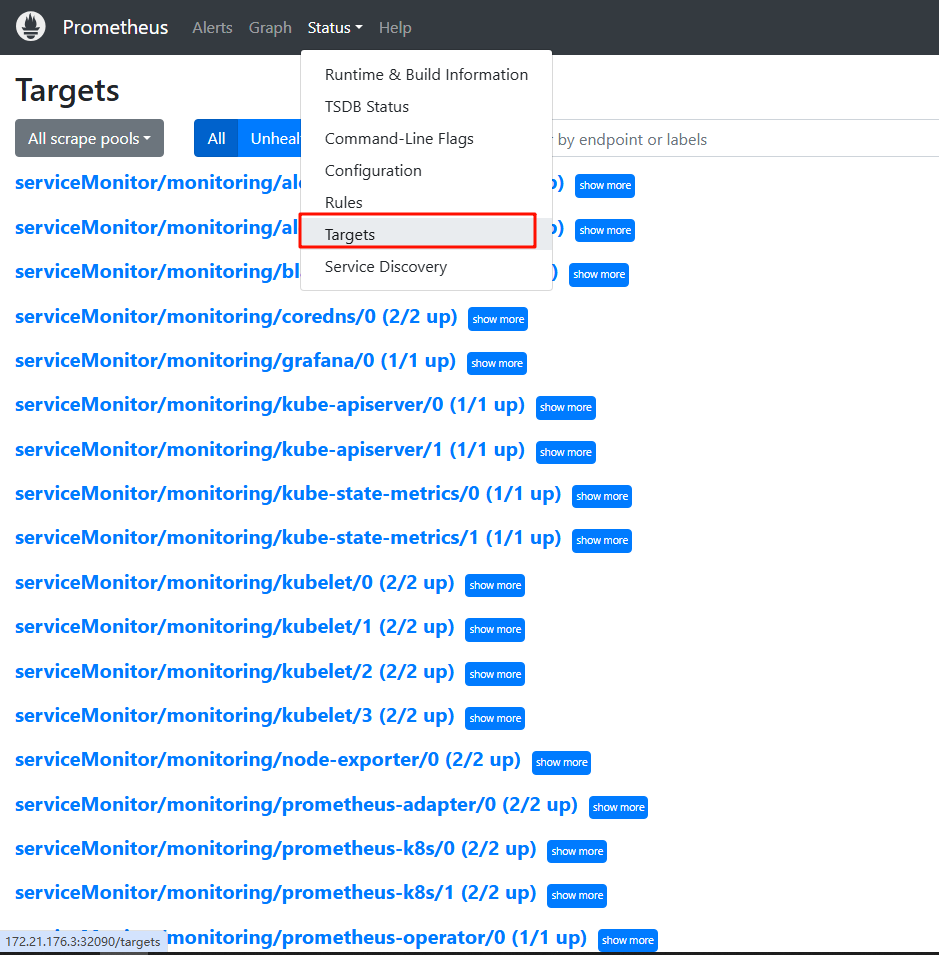
Task: Open the kubelet/3 scrape pool link
Action: tap(234, 715)
